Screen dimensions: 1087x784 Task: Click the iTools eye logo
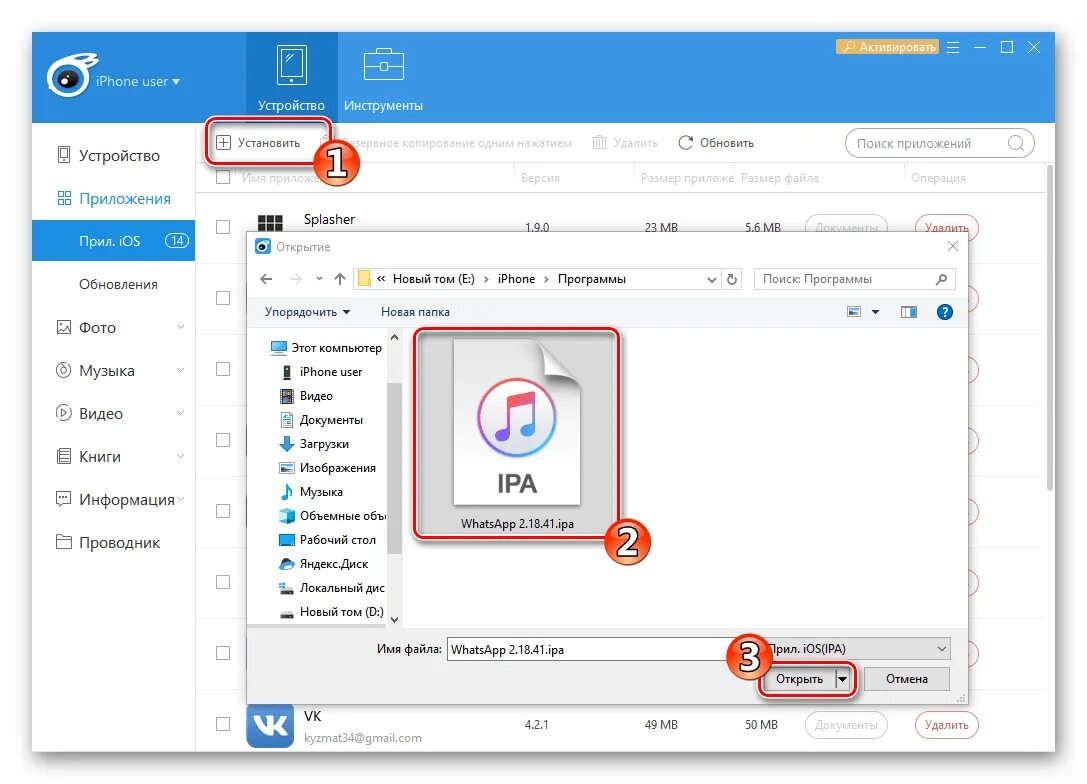point(71,75)
